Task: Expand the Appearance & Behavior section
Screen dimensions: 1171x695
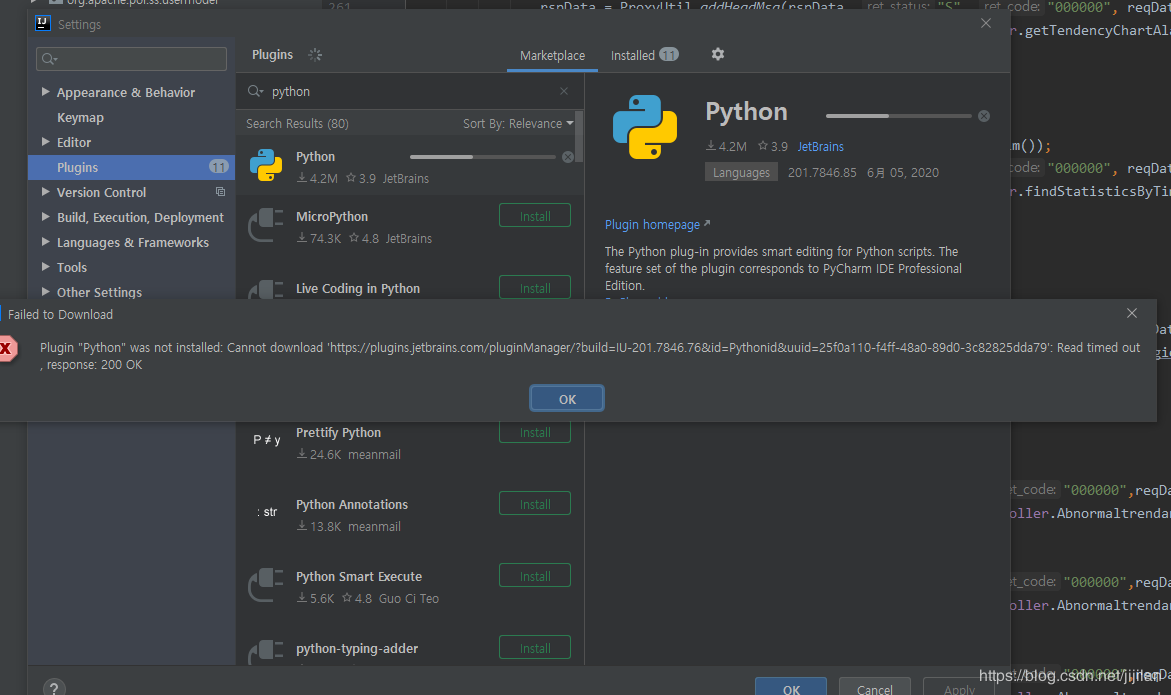Action: point(46,92)
